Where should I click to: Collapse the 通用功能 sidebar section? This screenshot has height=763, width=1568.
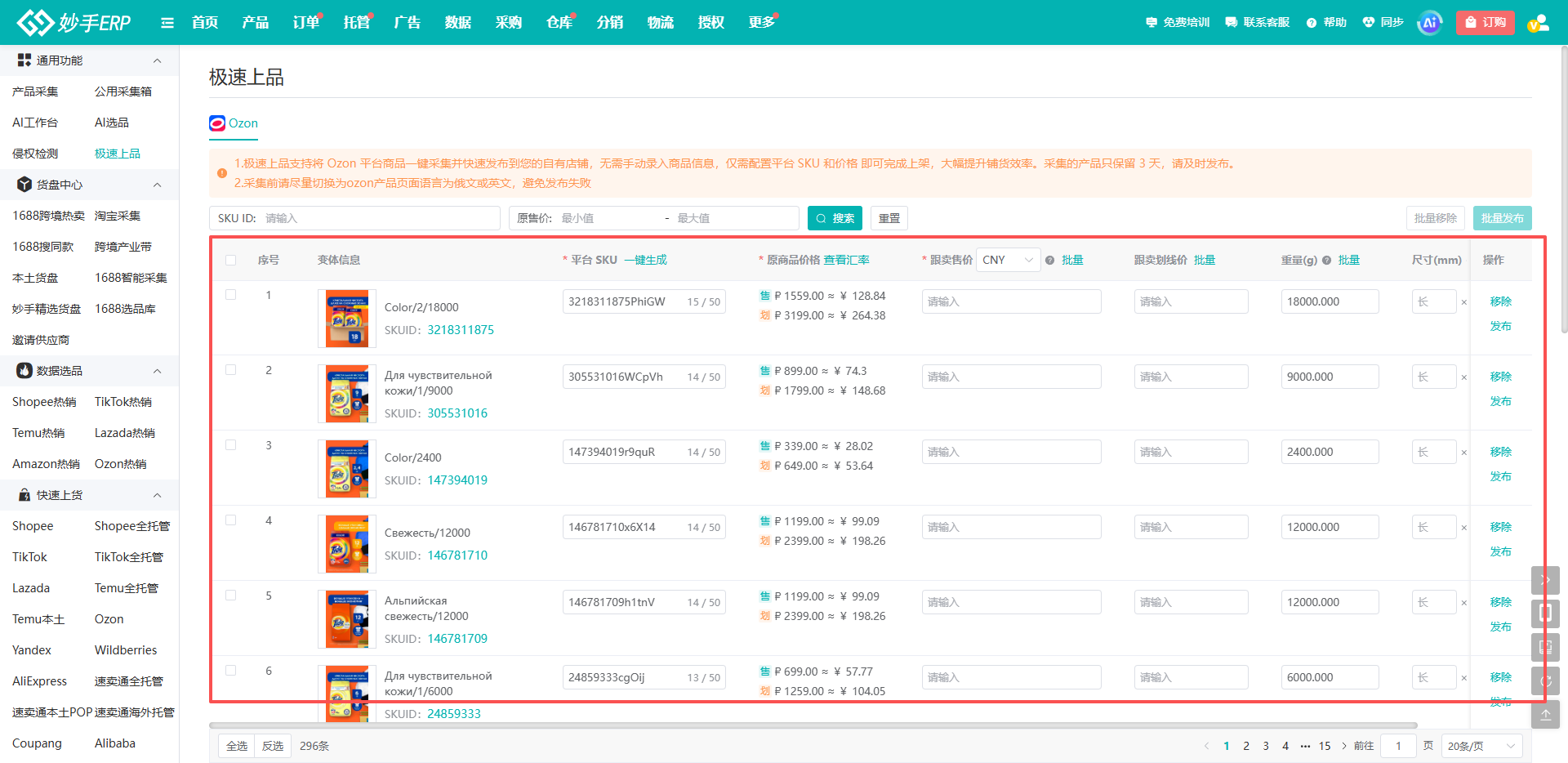[158, 60]
